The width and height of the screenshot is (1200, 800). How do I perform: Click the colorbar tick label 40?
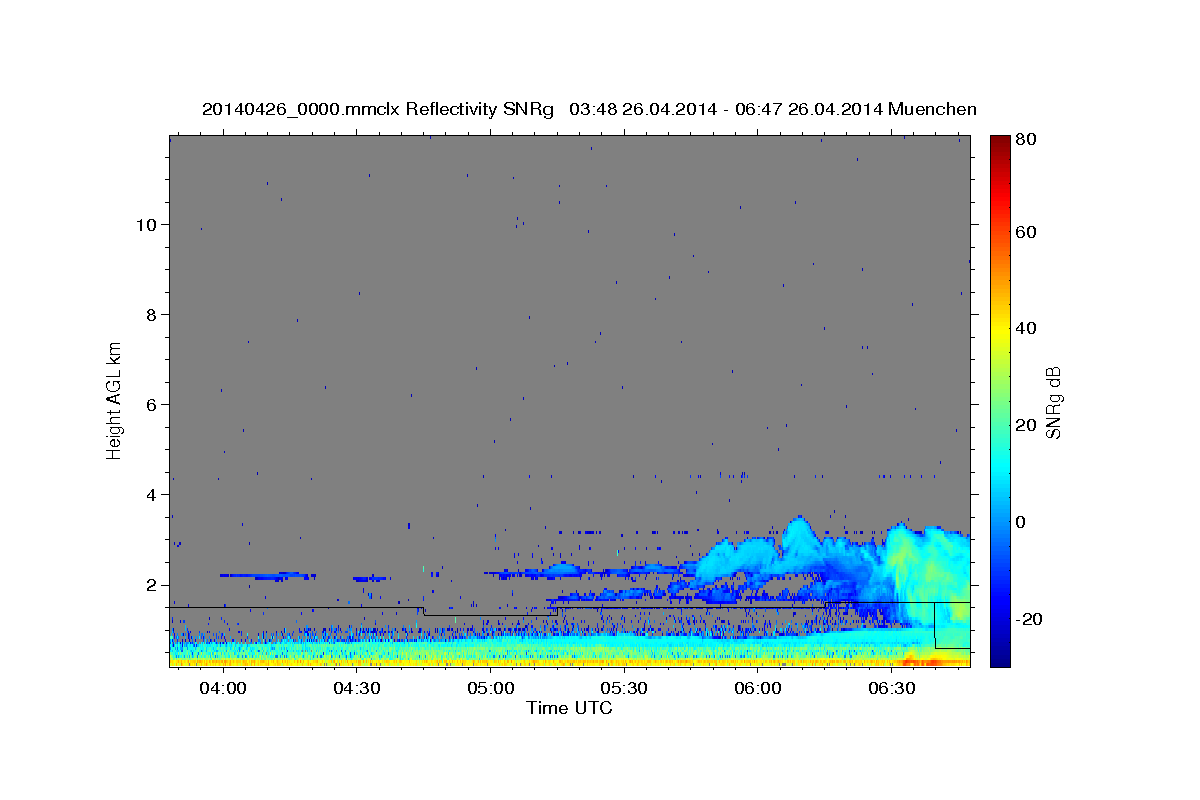click(x=1025, y=328)
